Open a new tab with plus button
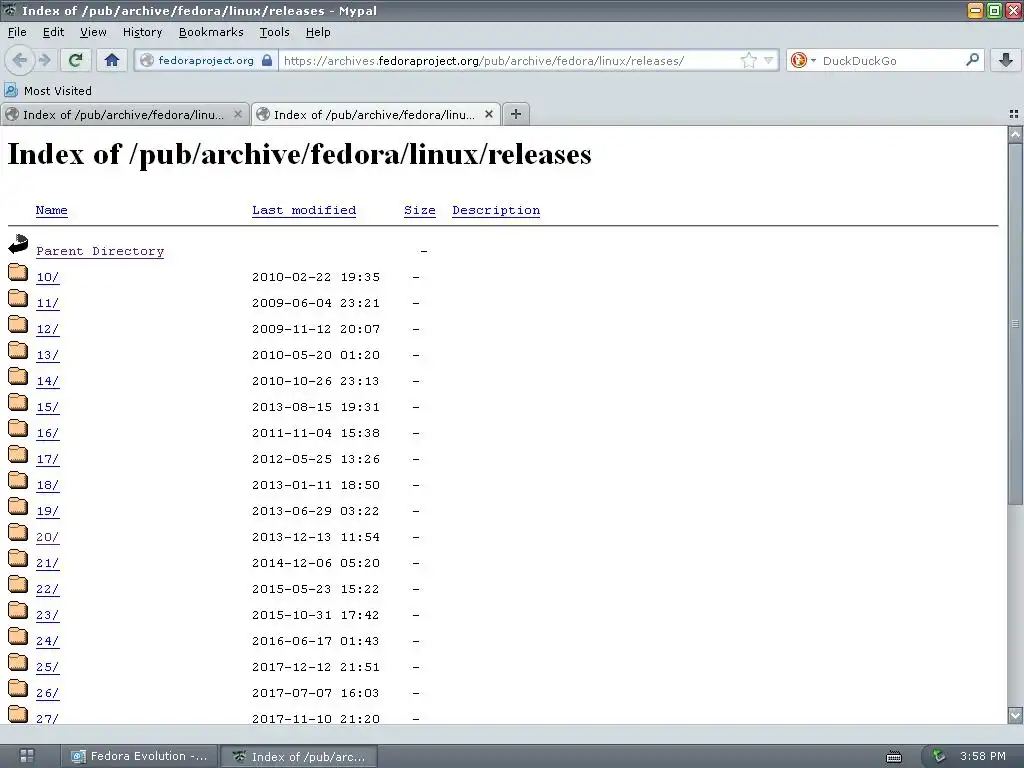The width and height of the screenshot is (1024, 768). point(516,114)
